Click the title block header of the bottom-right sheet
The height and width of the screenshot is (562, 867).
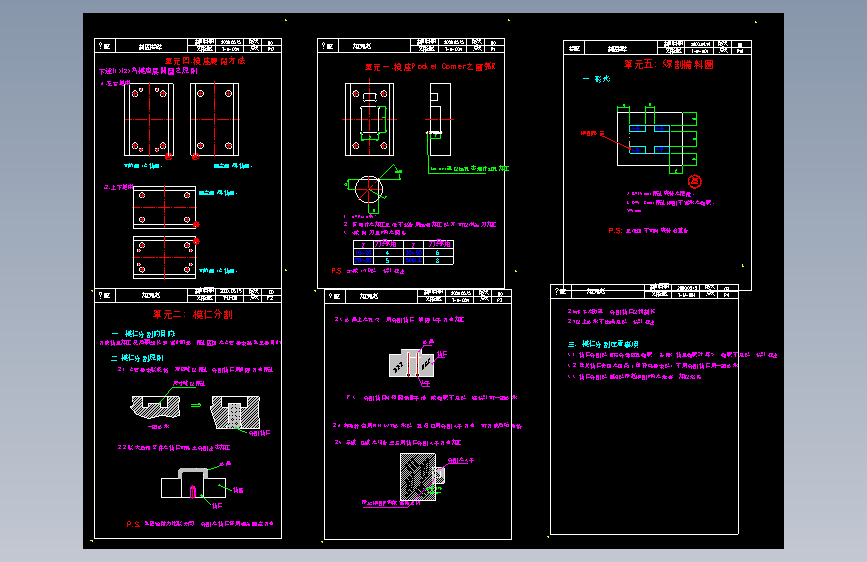pos(644,291)
